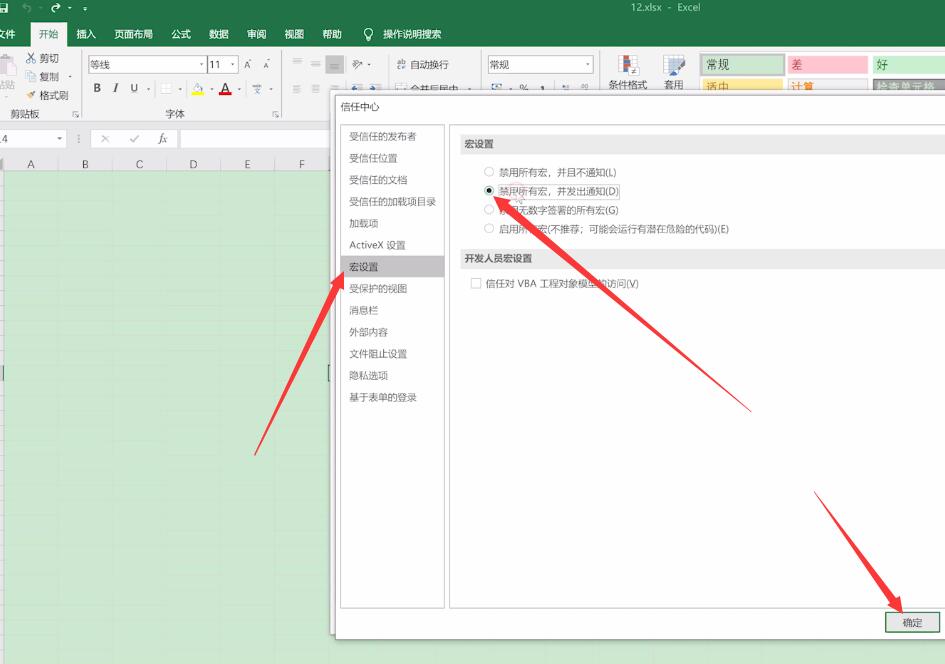Expand the fill color dropdown arrow
The width and height of the screenshot is (945, 664).
pyautogui.click(x=212, y=89)
